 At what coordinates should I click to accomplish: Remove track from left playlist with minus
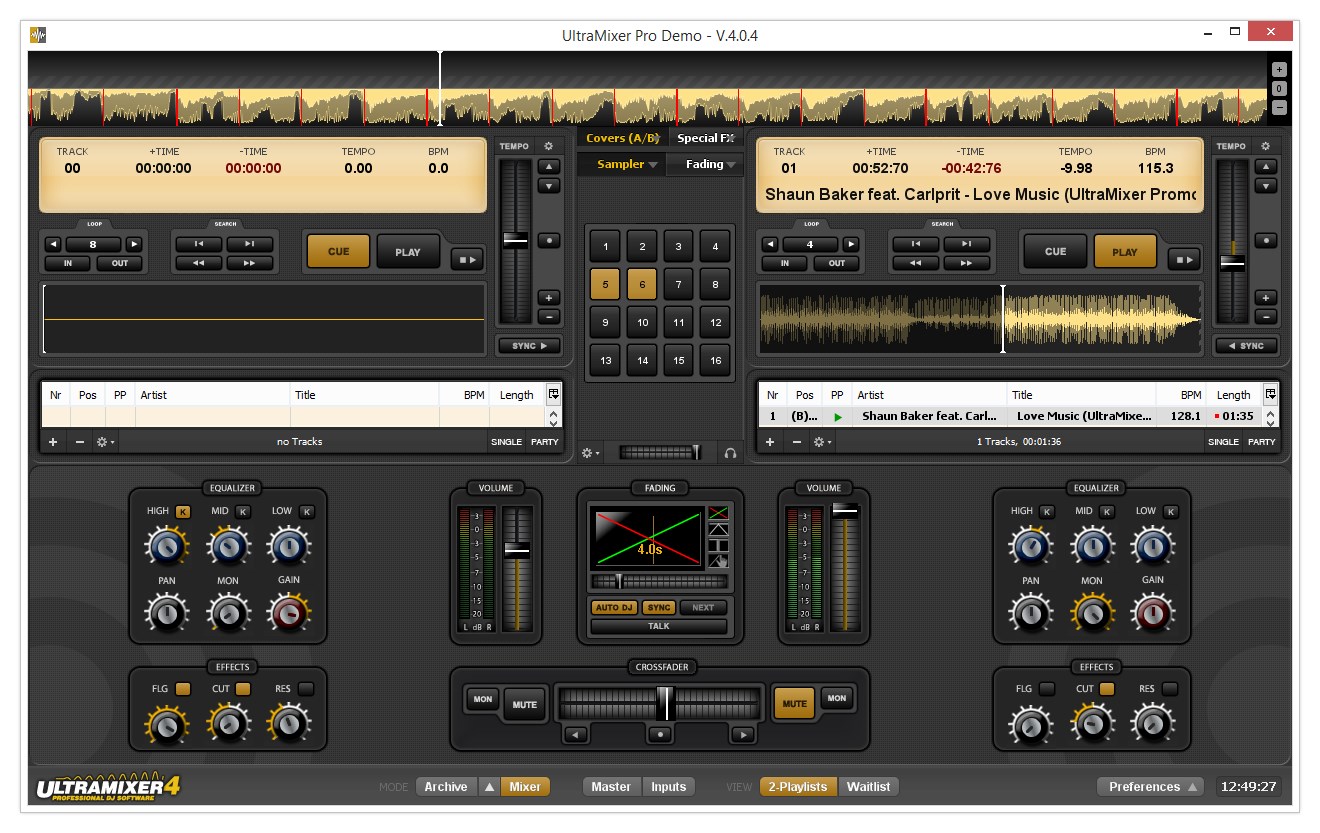pos(80,442)
